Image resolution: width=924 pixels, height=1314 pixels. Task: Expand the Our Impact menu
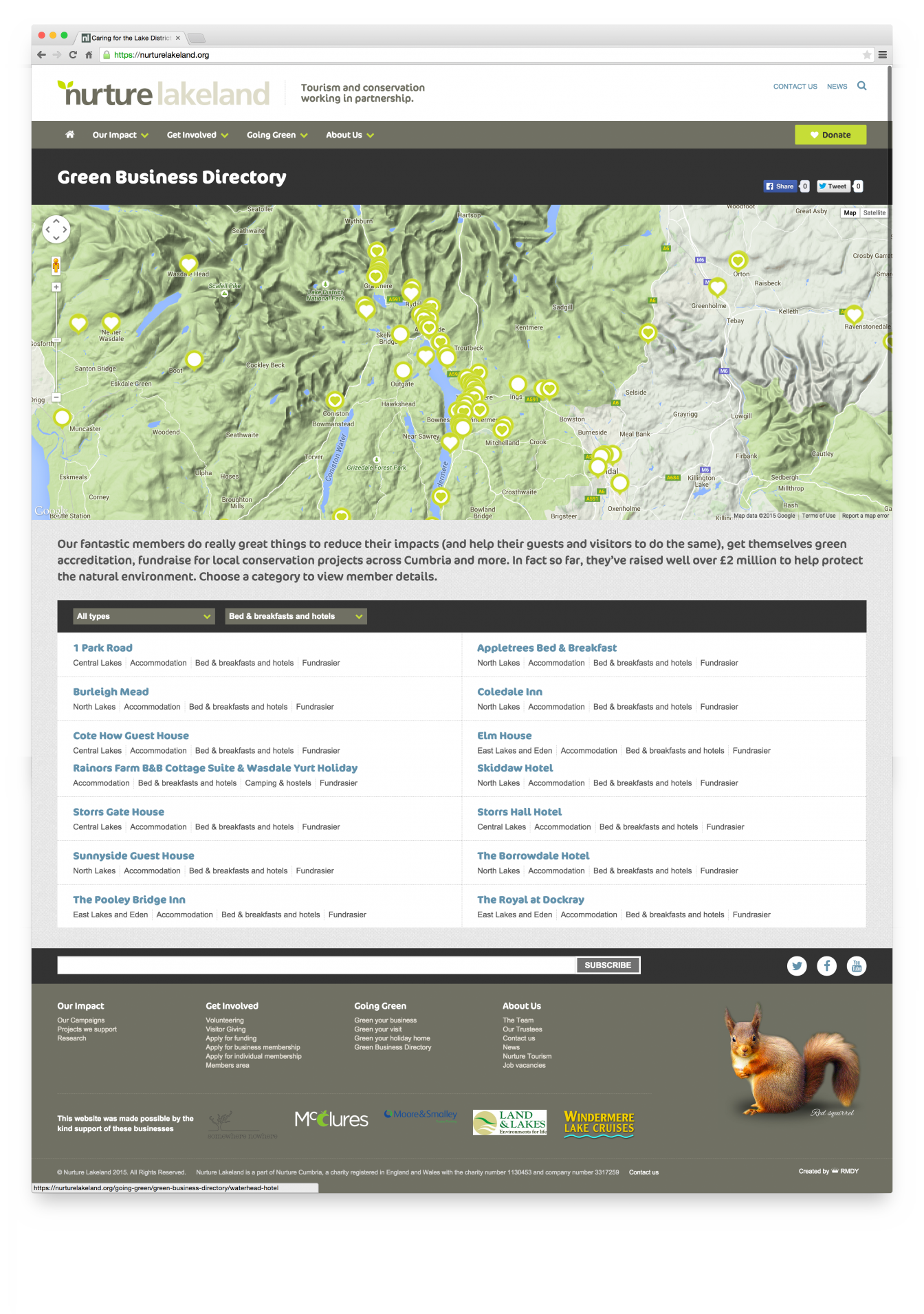(120, 135)
